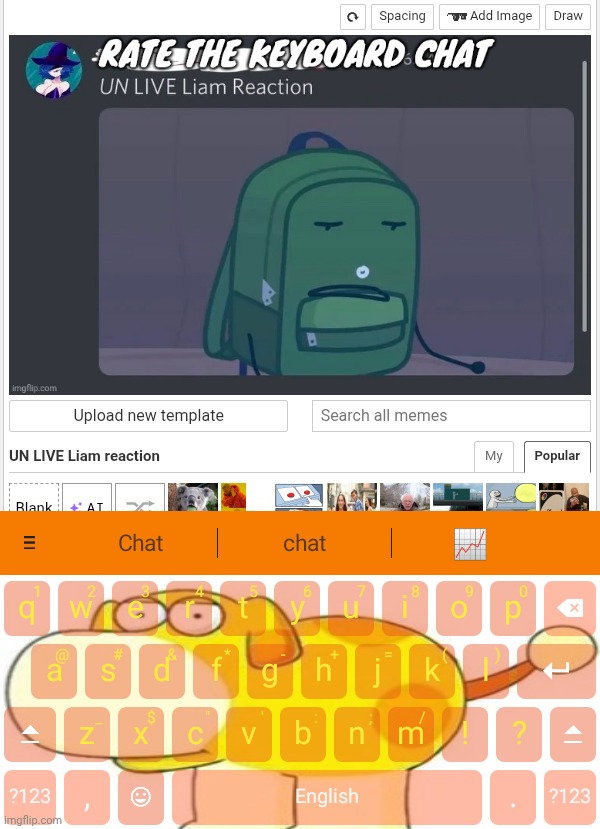
Task: Focus the Search all memes field
Action: tap(451, 416)
